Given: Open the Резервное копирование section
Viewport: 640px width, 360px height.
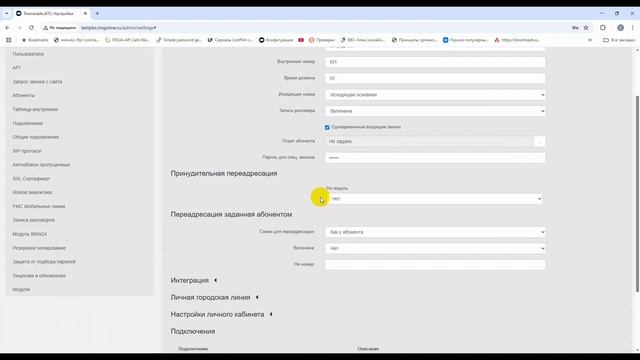Looking at the screenshot, I should coord(39,248).
